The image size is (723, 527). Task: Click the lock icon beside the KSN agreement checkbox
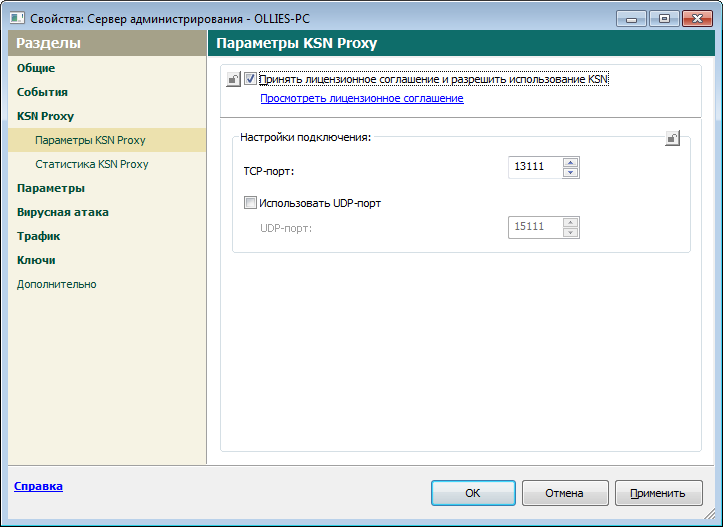point(233,79)
